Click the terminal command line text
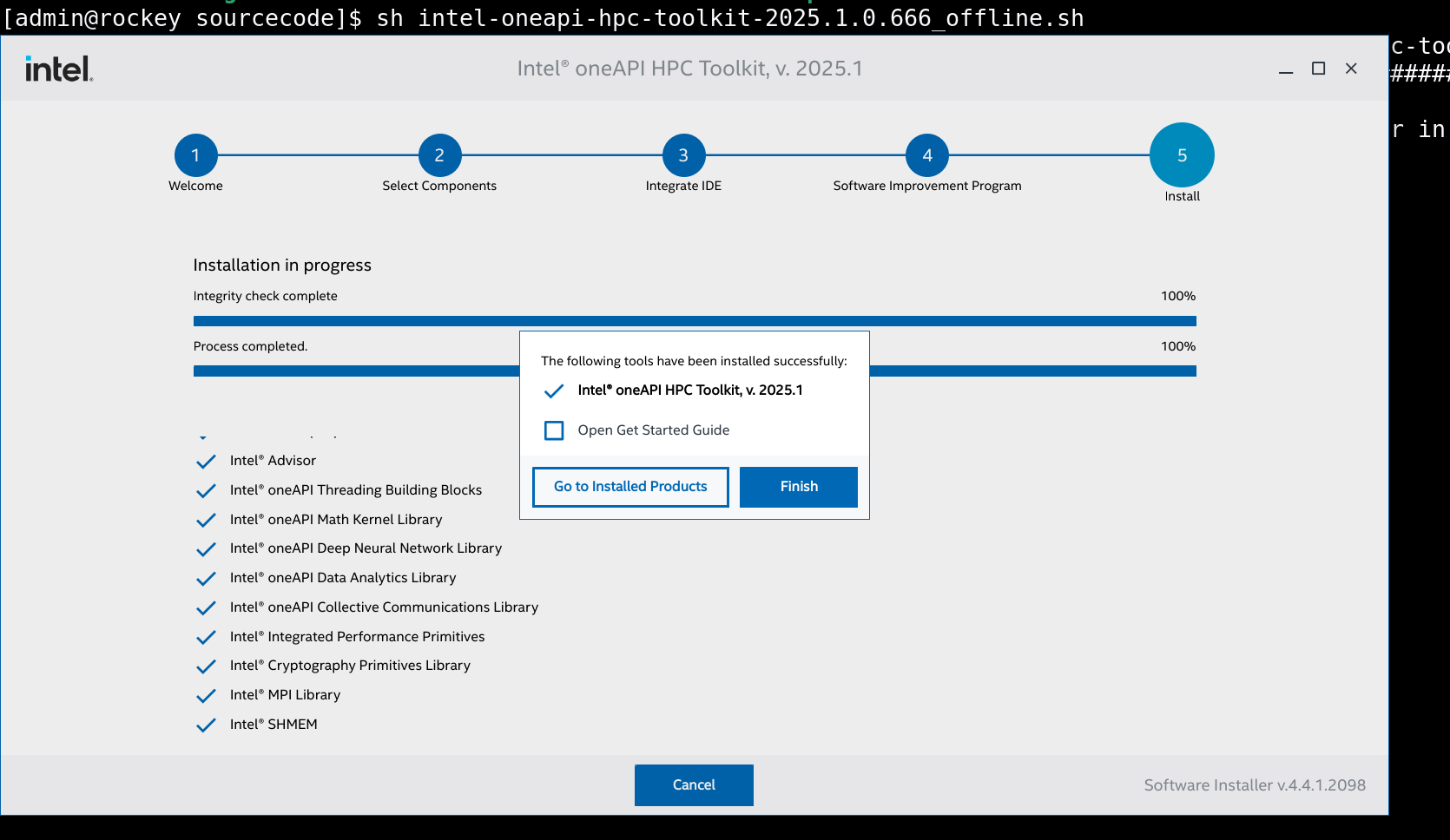1450x840 pixels. [x=544, y=17]
